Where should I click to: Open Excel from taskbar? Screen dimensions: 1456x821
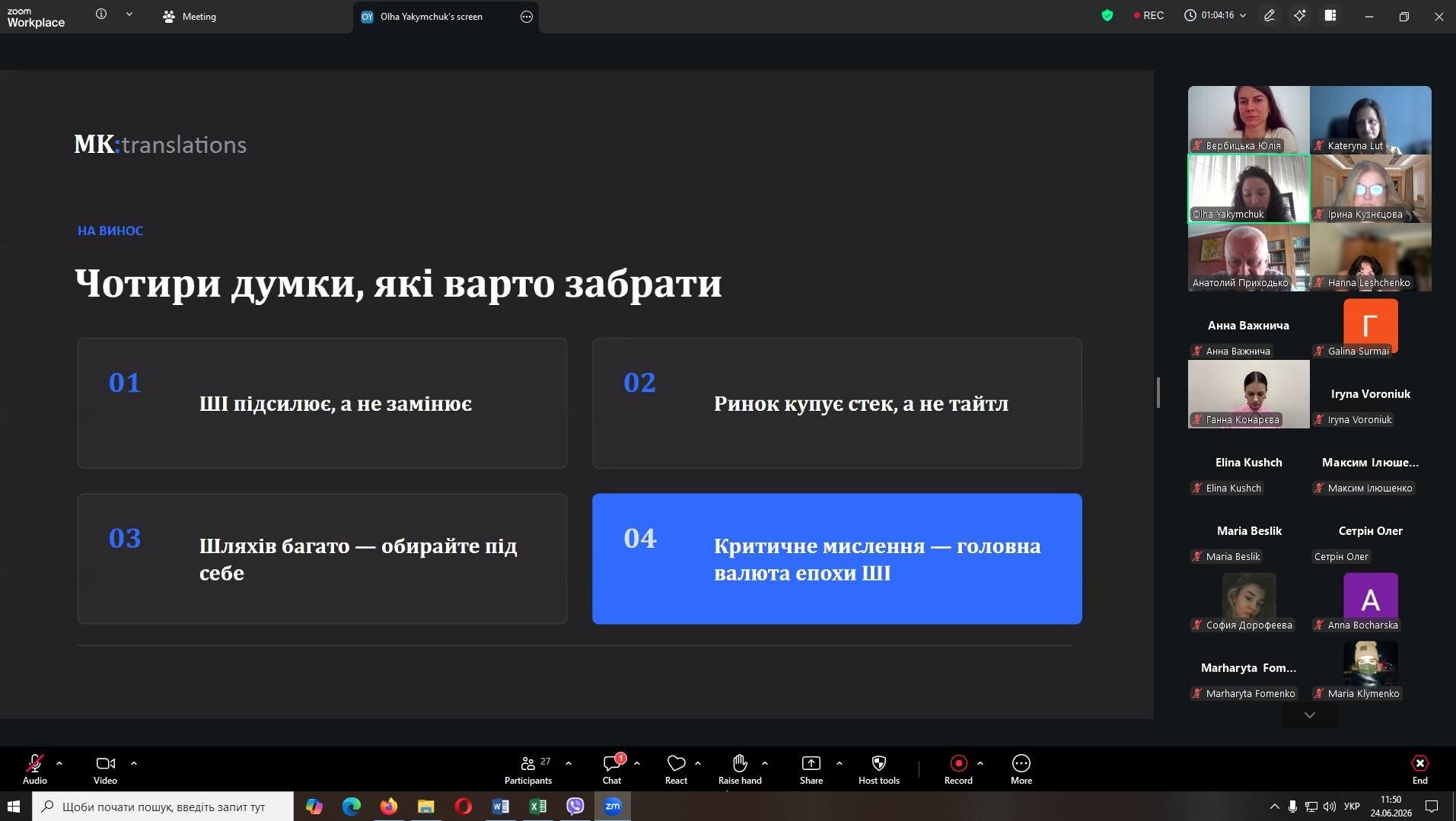point(537,807)
